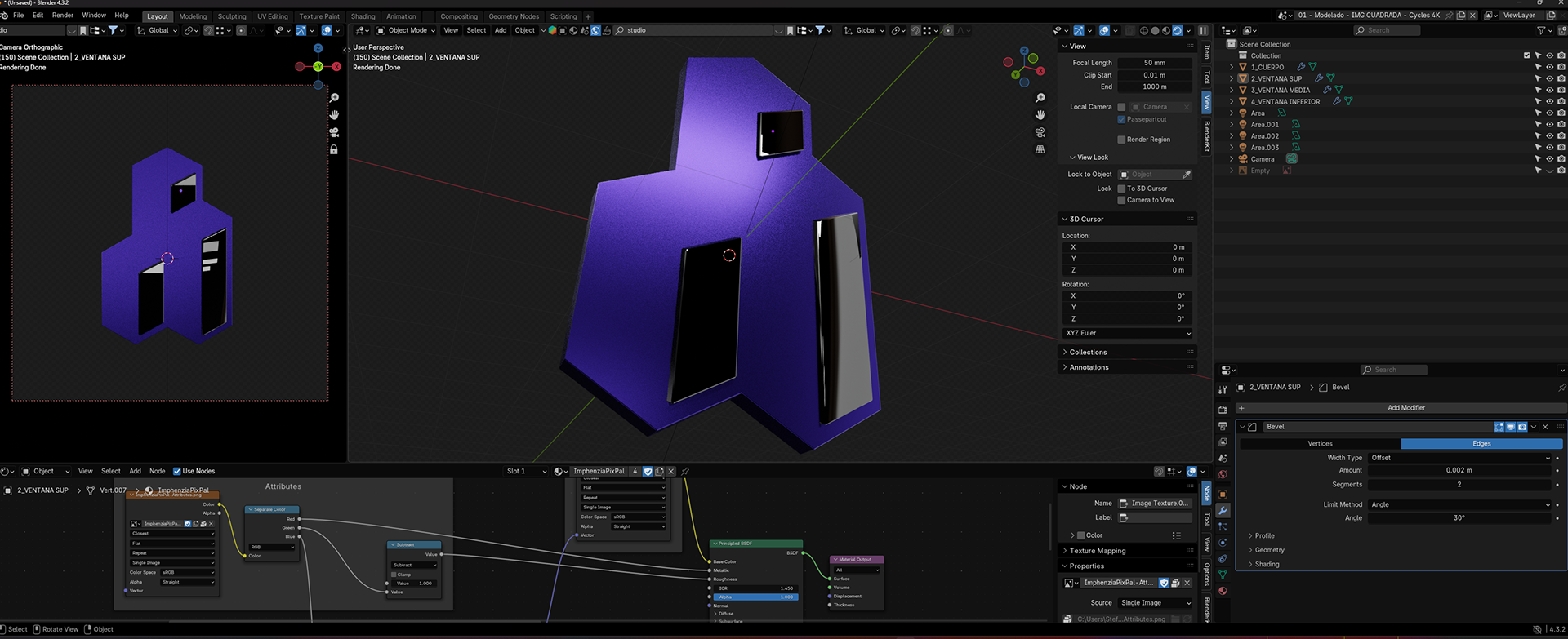The image size is (1568, 639).
Task: Open the Modifiers wrench properties tab
Action: pos(1223,510)
